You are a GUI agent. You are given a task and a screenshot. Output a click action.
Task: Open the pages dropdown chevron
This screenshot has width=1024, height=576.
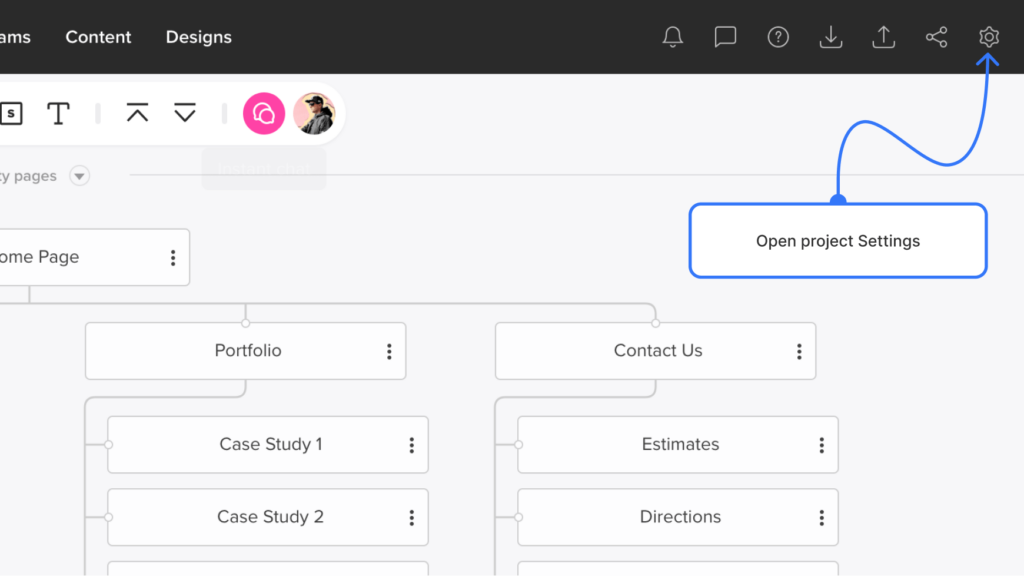(x=79, y=176)
